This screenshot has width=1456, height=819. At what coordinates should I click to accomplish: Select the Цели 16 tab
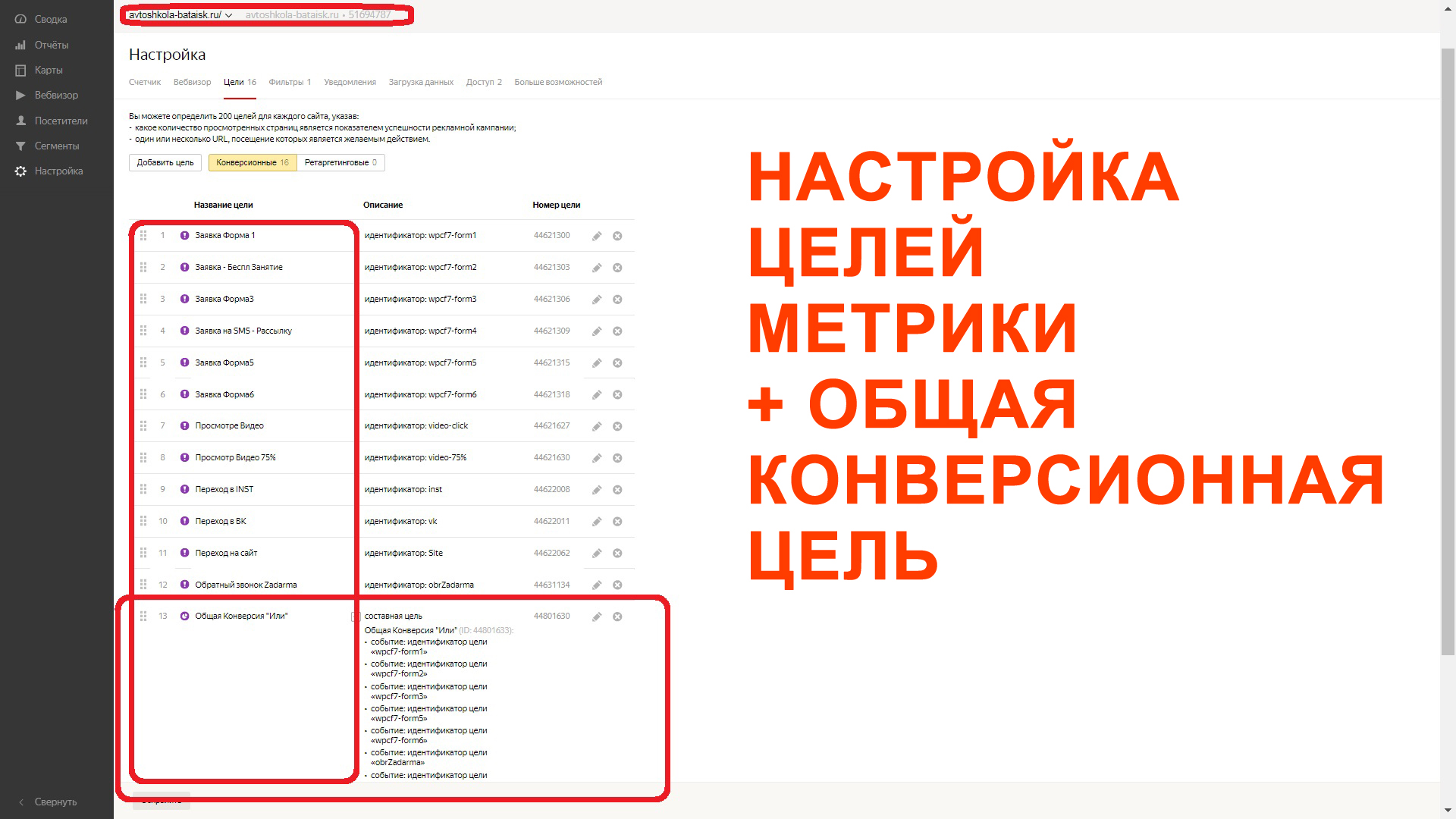(240, 82)
